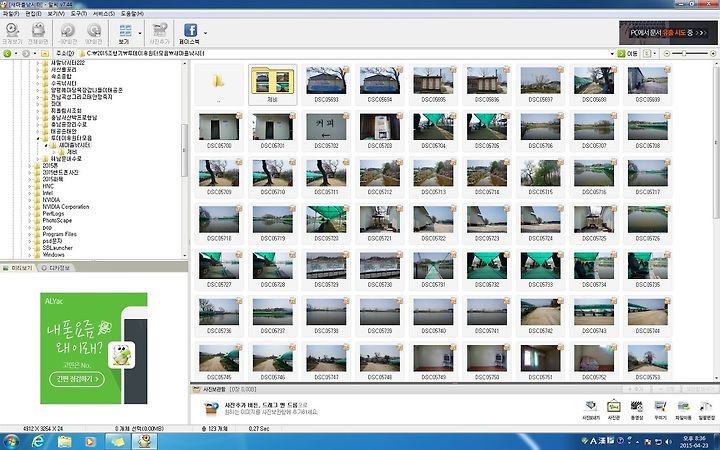
Task: Click the clock in system tray
Action: coord(693,441)
